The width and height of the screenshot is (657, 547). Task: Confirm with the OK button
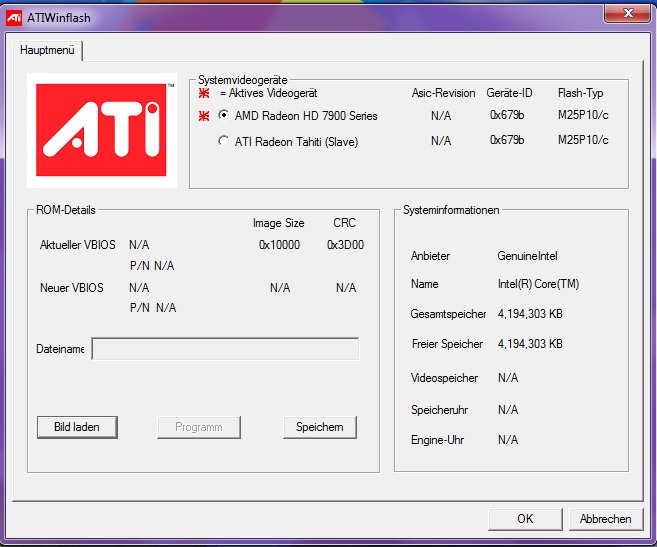525,519
